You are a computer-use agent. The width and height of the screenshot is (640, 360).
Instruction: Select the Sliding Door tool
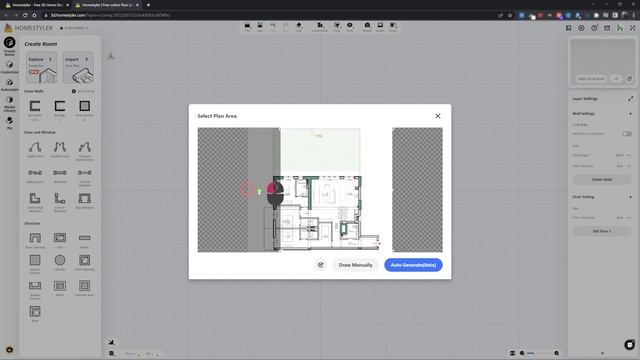pos(35,176)
